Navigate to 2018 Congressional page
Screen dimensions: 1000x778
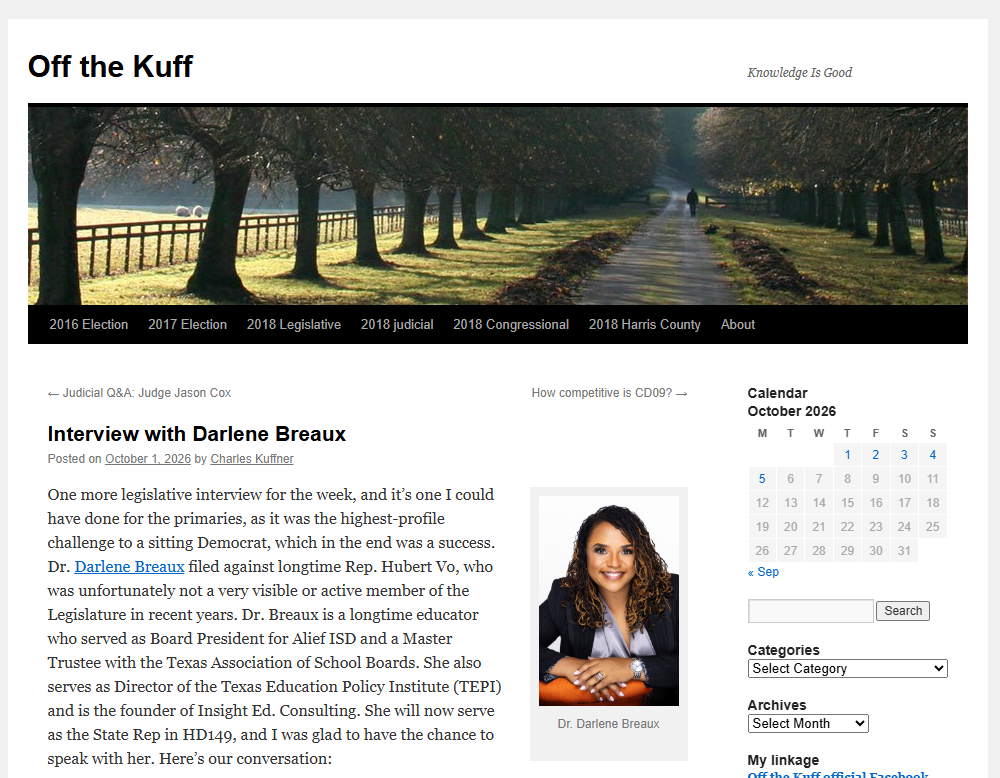coord(511,325)
